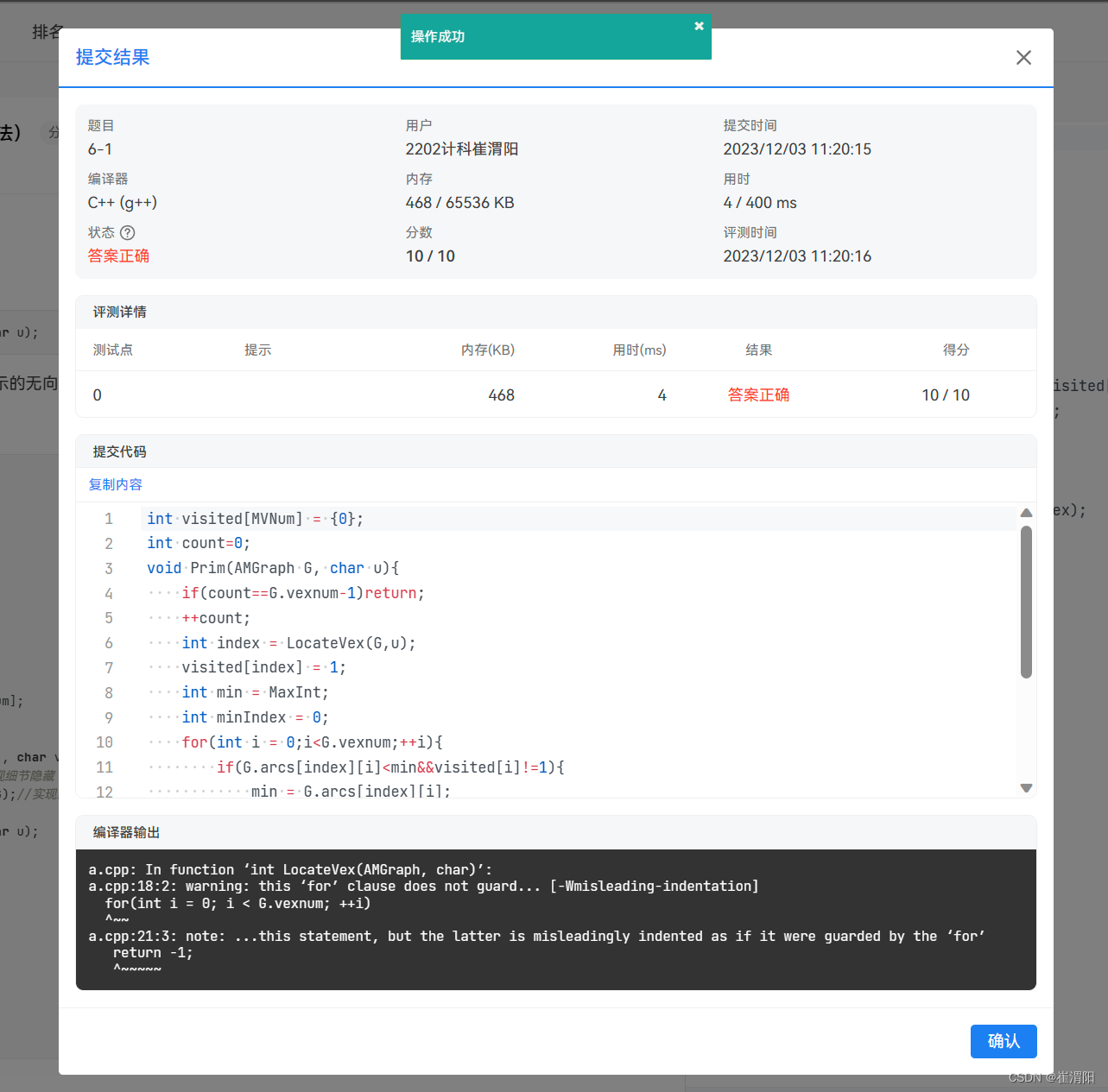Select submission time 2023/12/03 11:20:15
Viewport: 1108px width, 1092px height.
coord(797,148)
